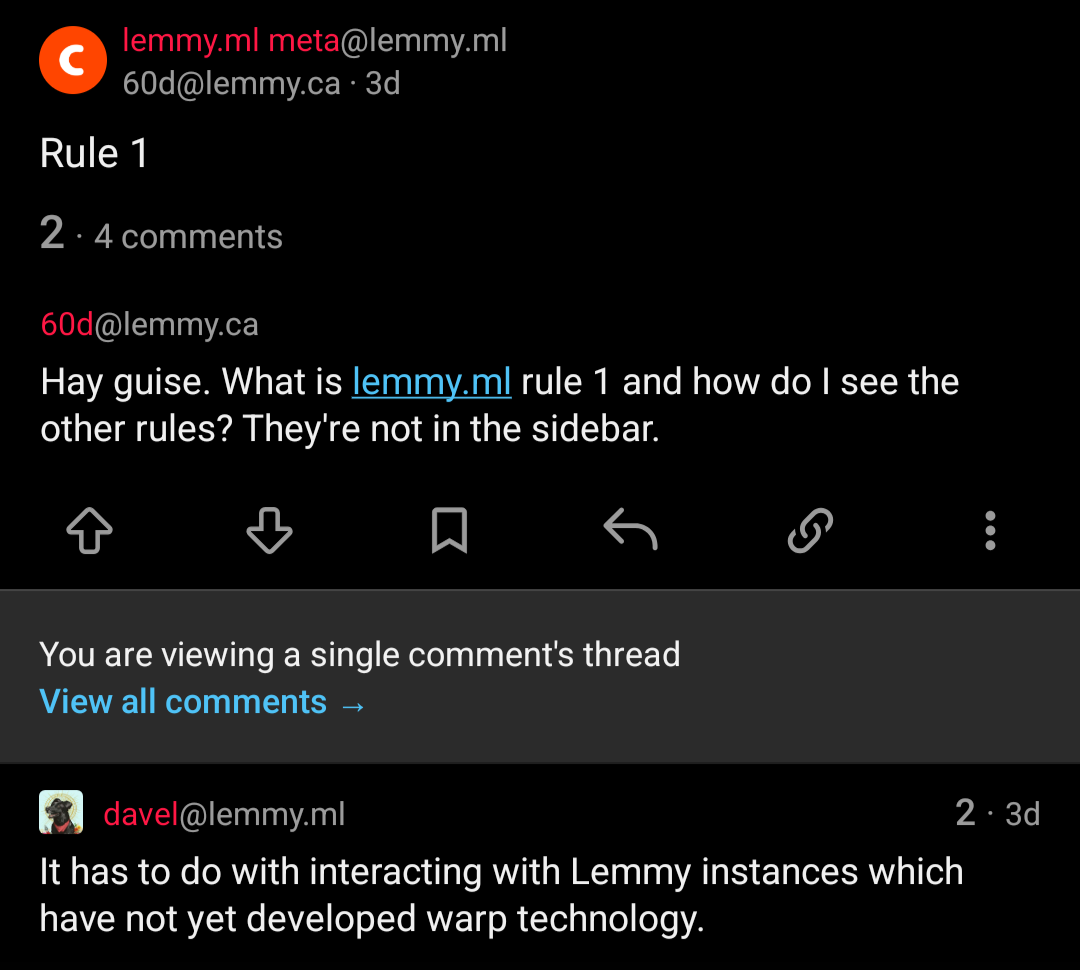Tap the post score number 2
The width and height of the screenshot is (1080, 970).
pos(52,233)
